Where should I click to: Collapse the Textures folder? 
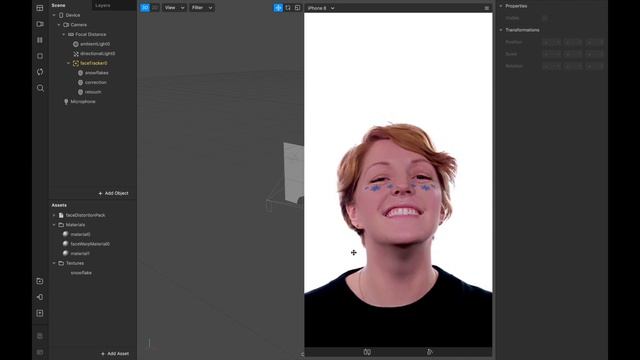click(54, 263)
